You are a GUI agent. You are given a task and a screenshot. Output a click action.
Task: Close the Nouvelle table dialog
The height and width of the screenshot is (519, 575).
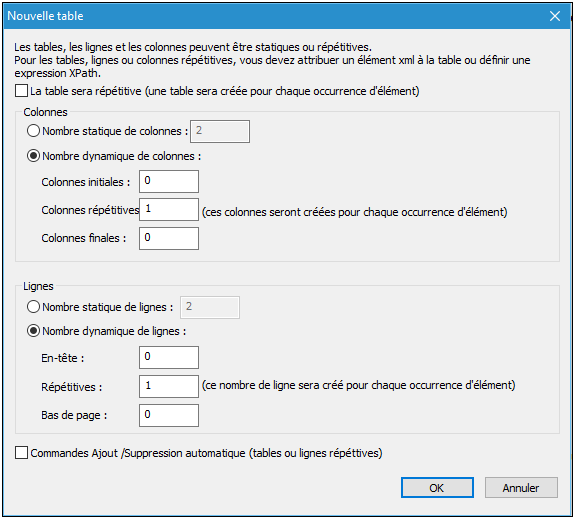click(x=554, y=16)
